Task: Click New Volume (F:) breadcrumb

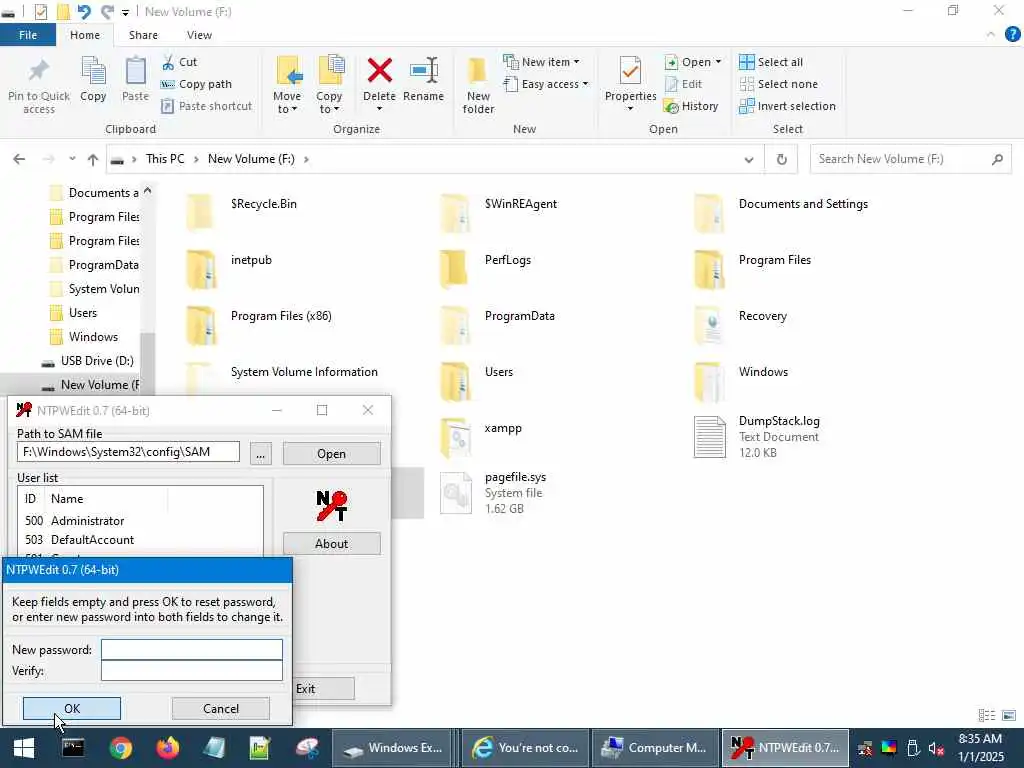Action: (x=251, y=159)
